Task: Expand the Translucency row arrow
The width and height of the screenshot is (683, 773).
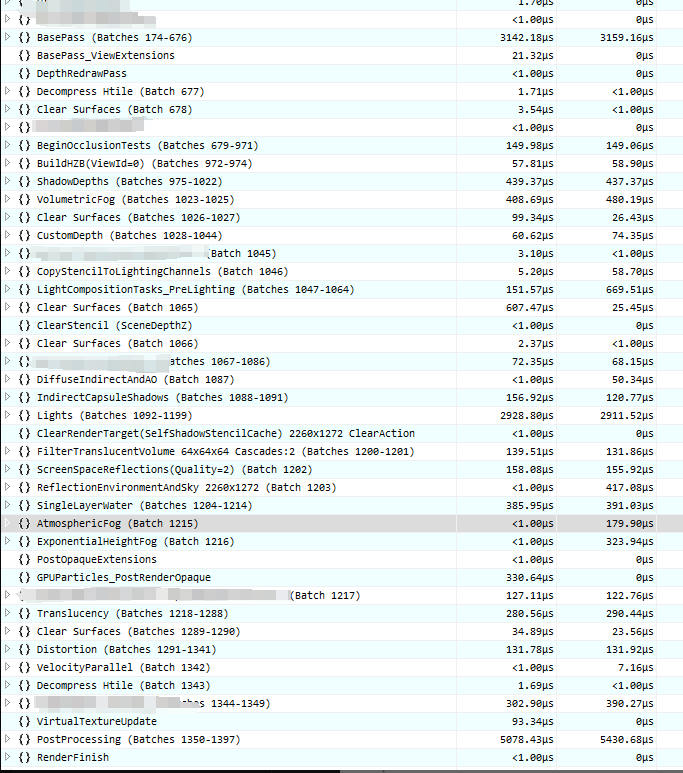Action: pos(7,613)
